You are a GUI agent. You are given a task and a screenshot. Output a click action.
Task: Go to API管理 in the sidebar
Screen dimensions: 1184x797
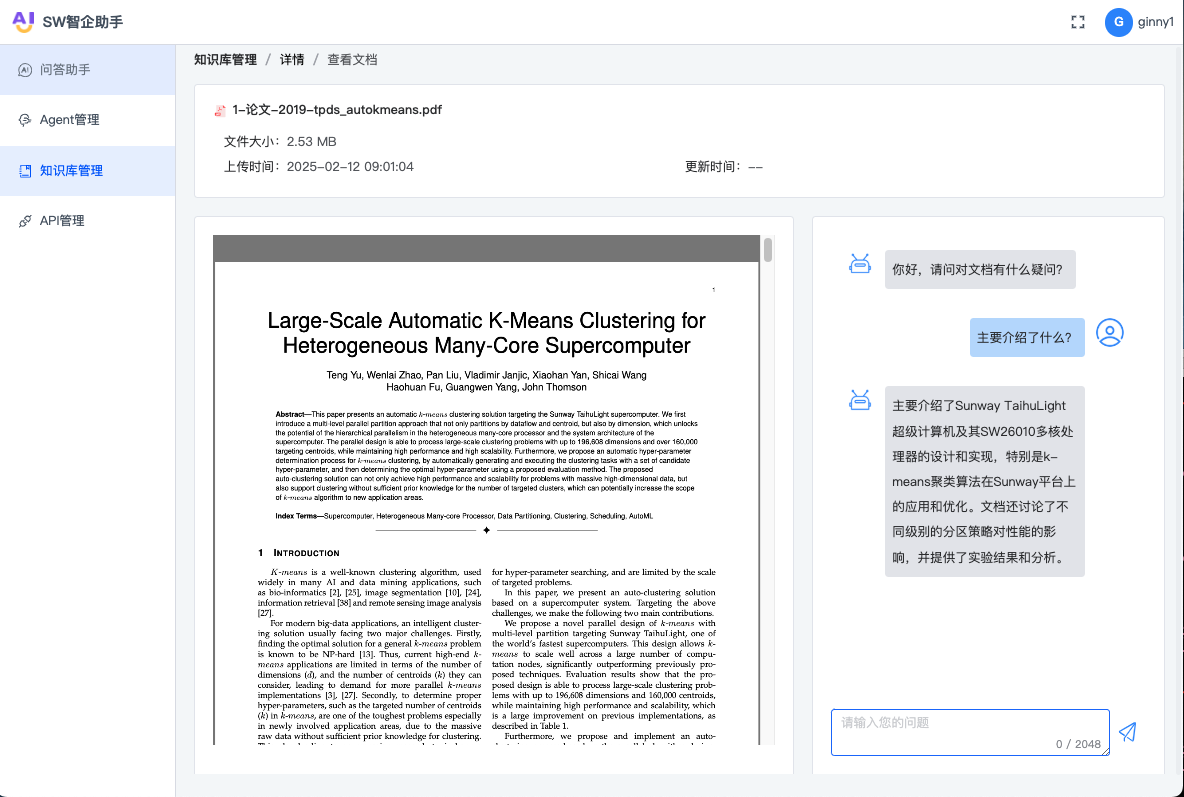pyautogui.click(x=62, y=221)
